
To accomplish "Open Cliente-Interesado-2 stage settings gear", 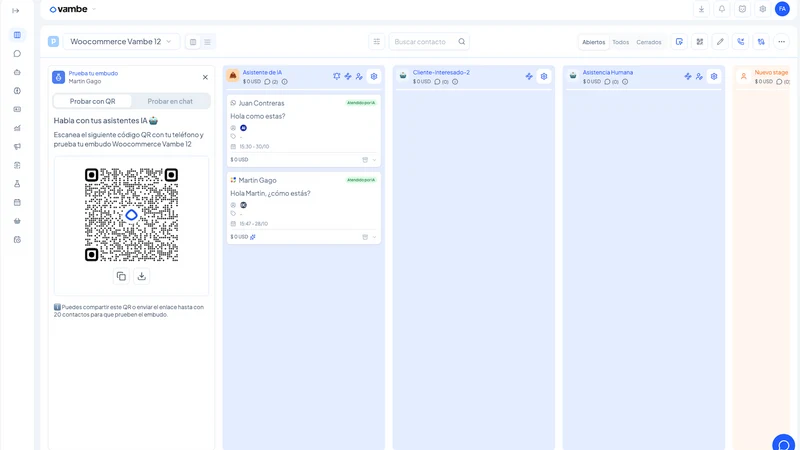I will pos(544,77).
